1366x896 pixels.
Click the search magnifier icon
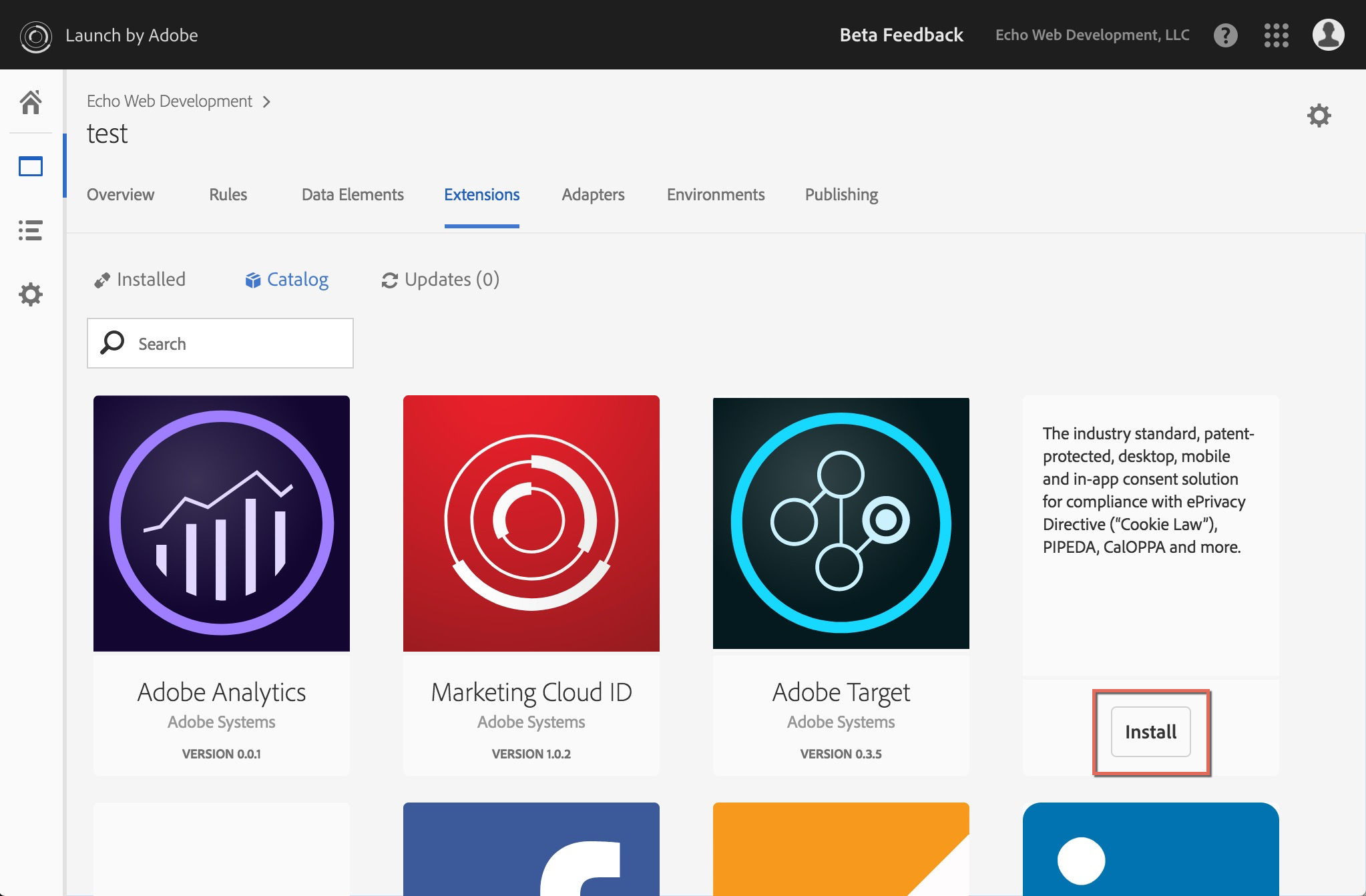click(x=112, y=343)
